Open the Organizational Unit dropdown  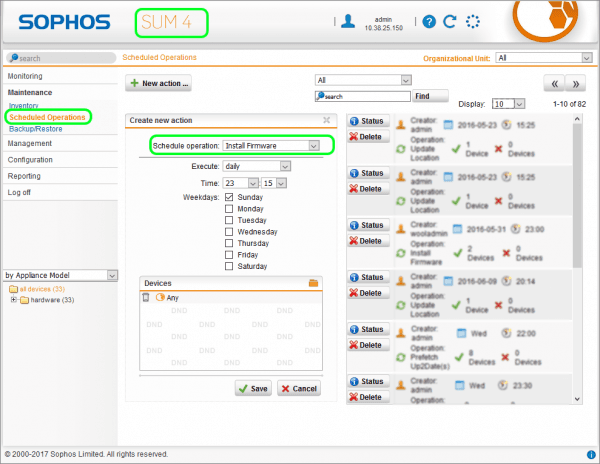coord(544,58)
